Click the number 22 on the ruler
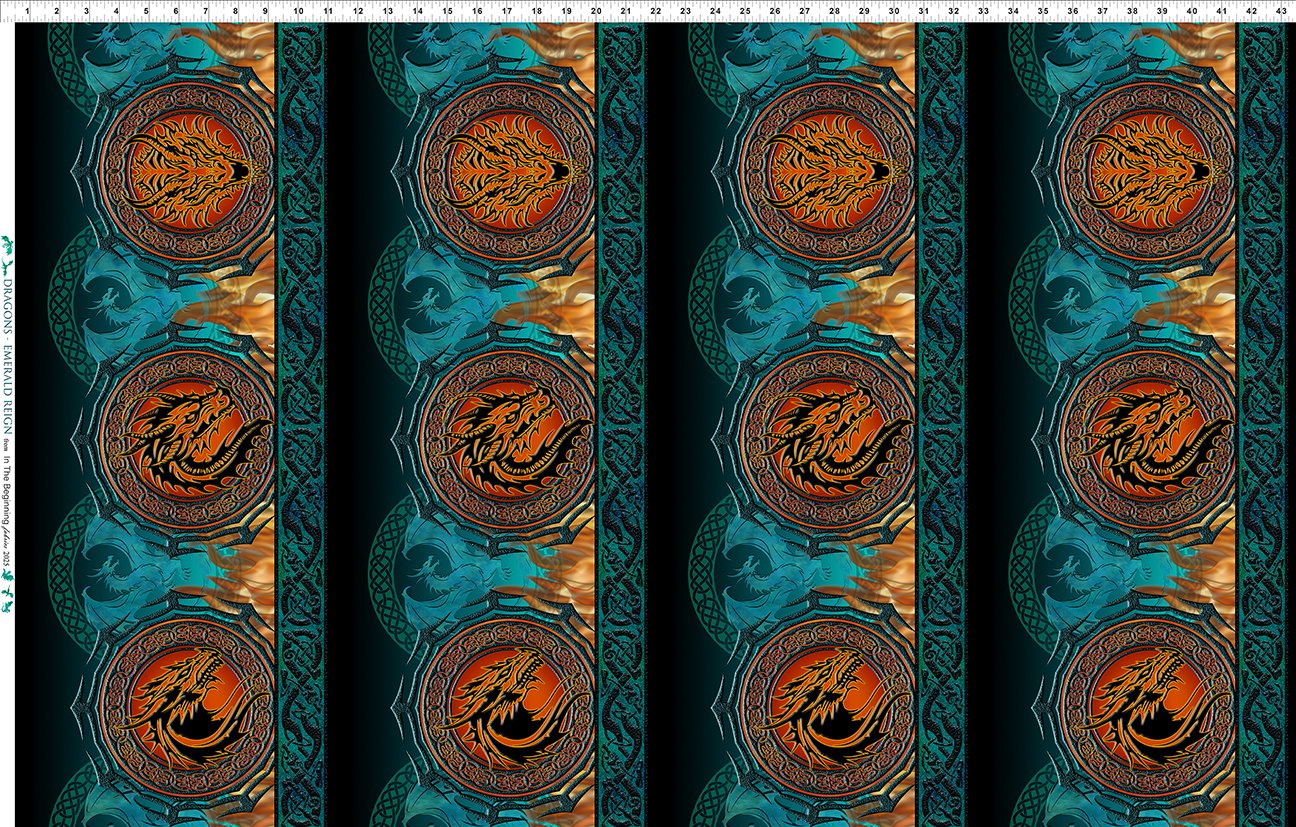This screenshot has height=827, width=1296. coord(655,11)
